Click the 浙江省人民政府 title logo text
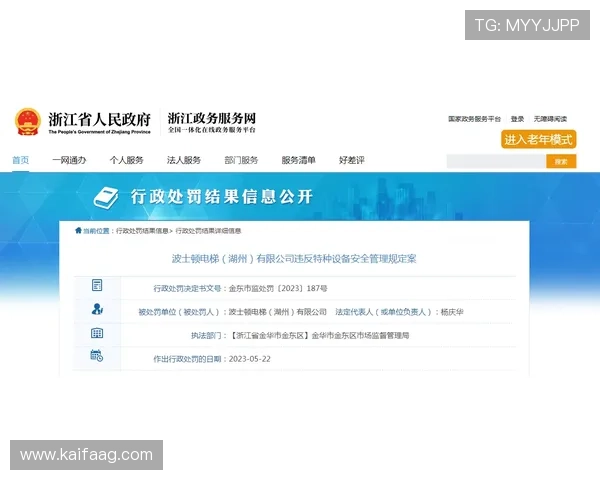Image resolution: width=600 pixels, height=480 pixels. pyautogui.click(x=99, y=119)
